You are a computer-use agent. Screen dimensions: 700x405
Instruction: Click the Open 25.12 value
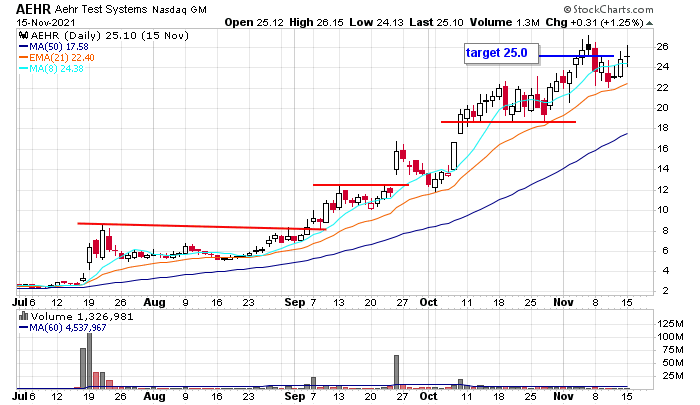pos(254,22)
